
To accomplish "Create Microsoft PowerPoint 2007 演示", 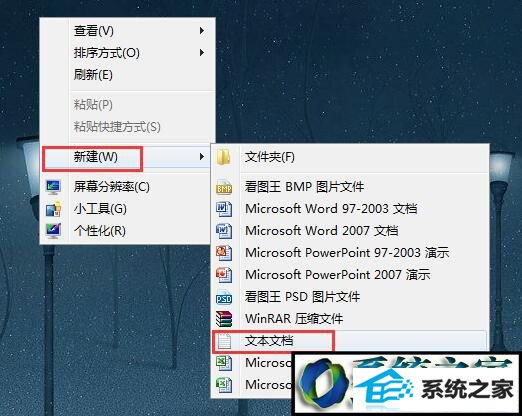I will tap(350, 275).
